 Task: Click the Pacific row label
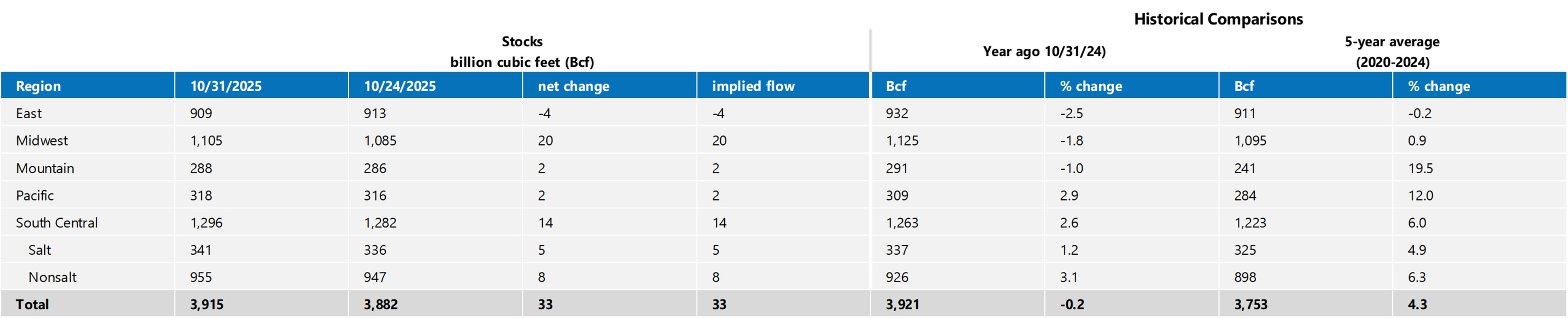click(35, 195)
